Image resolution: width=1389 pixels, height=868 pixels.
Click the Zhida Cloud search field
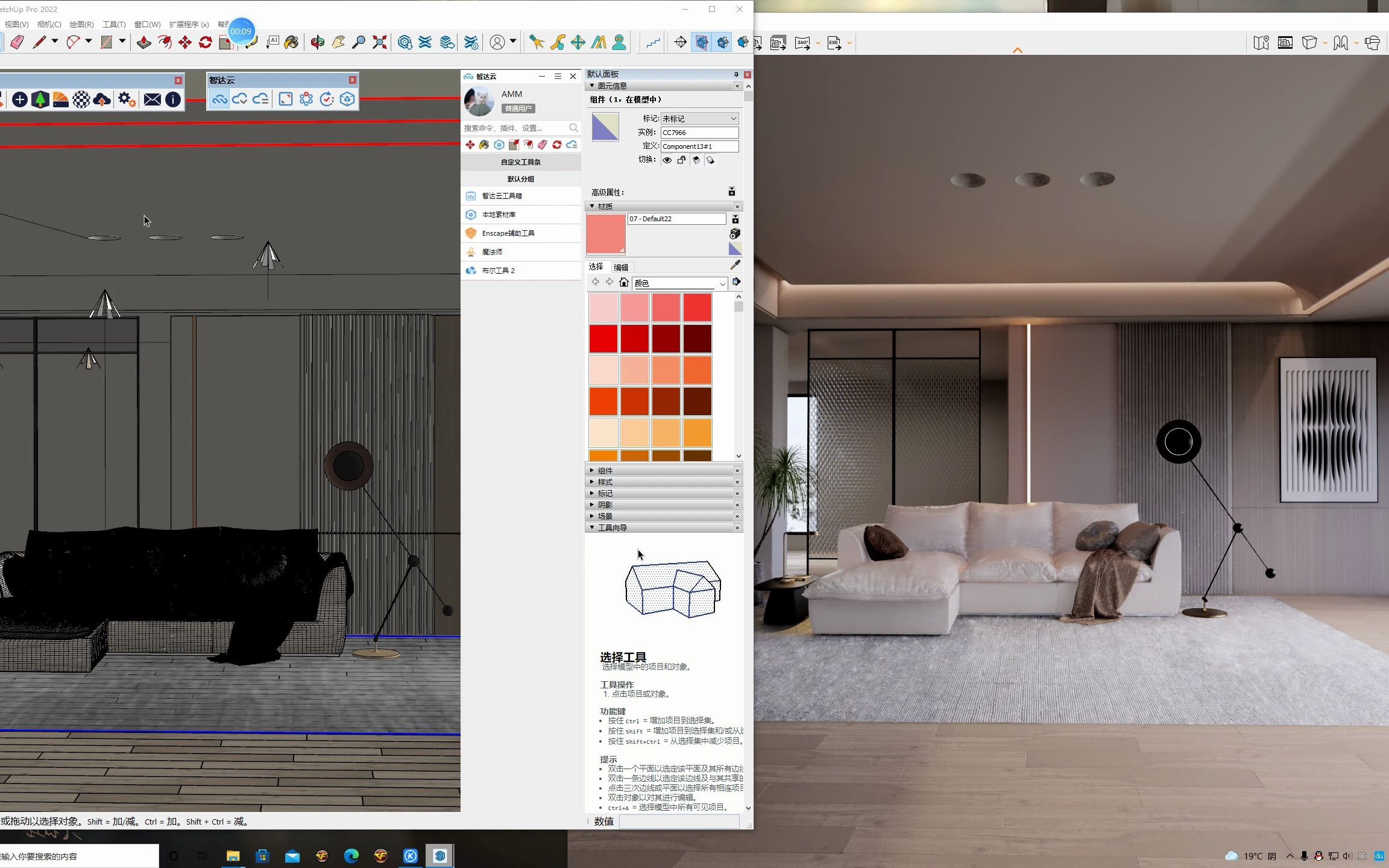point(521,128)
